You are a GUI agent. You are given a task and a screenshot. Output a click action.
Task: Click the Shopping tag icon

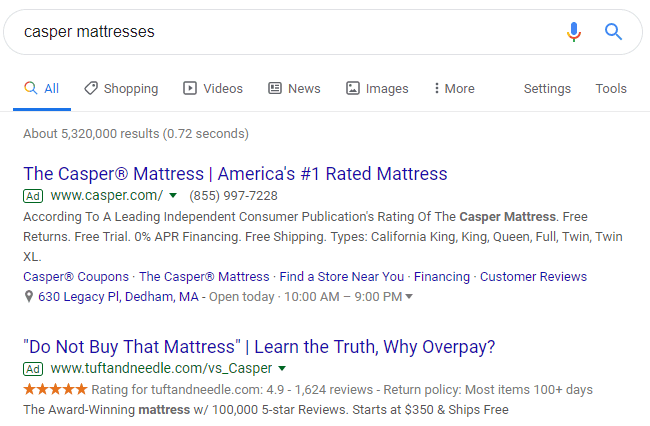pyautogui.click(x=91, y=88)
